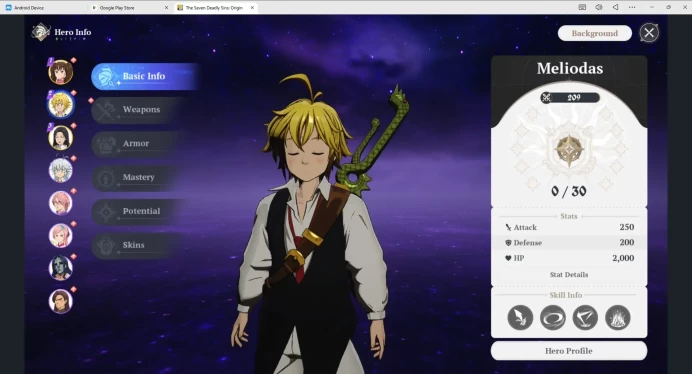Open the emulator keyboard icon
The width and height of the screenshot is (692, 374).
pyautogui.click(x=582, y=7)
